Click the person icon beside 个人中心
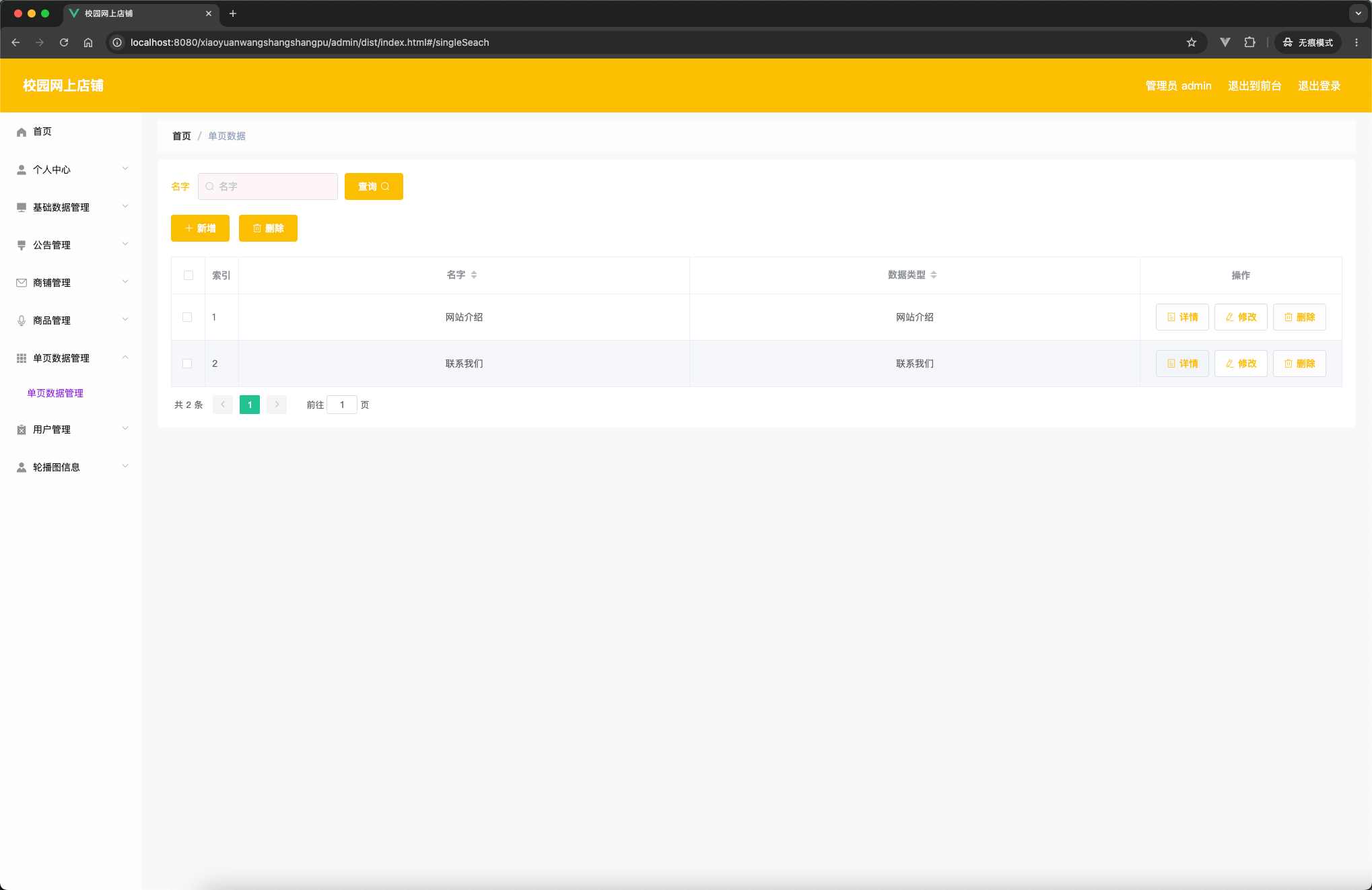Screen dimensions: 1372x890 click(x=22, y=170)
